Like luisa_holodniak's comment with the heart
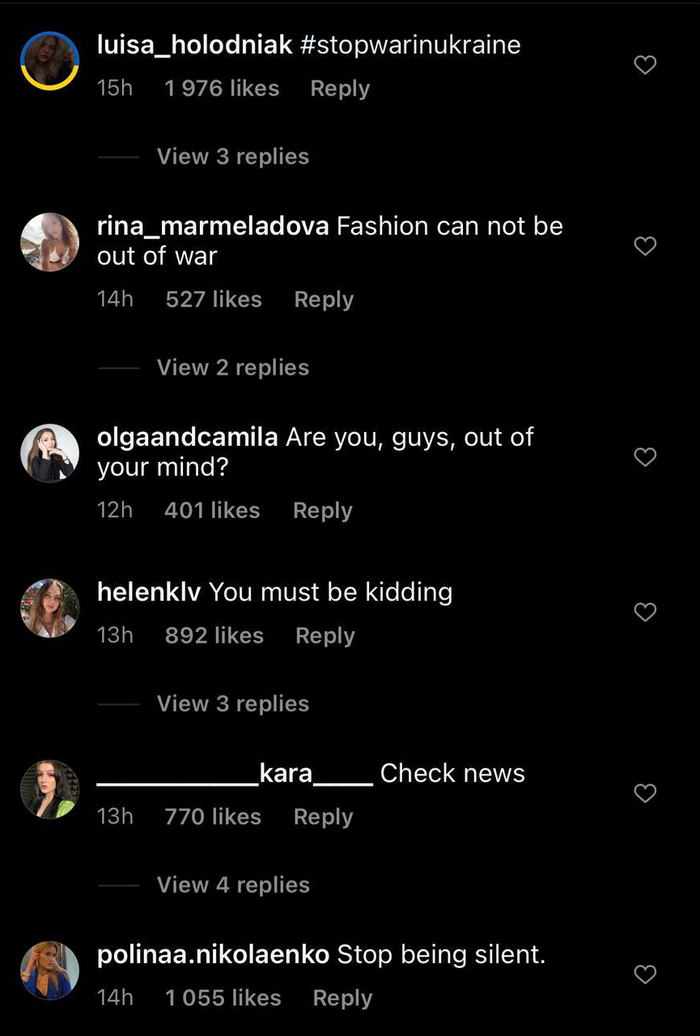 (x=646, y=65)
